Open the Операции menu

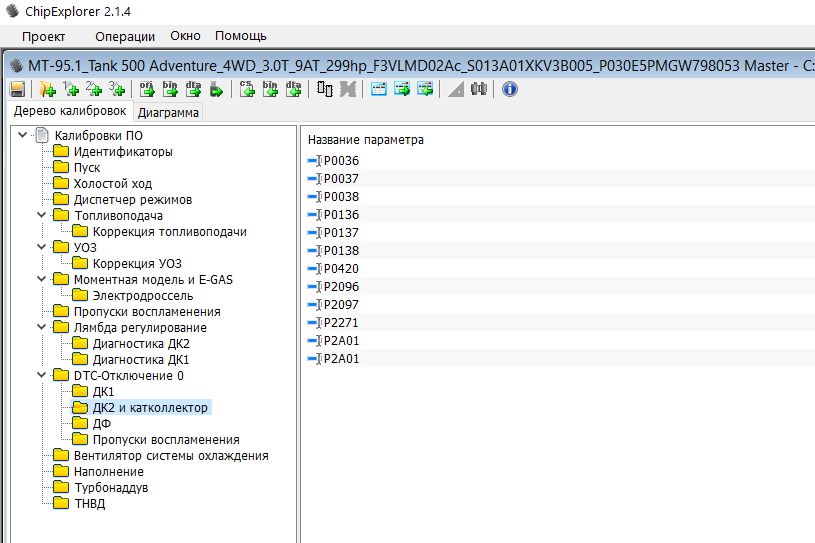(125, 36)
